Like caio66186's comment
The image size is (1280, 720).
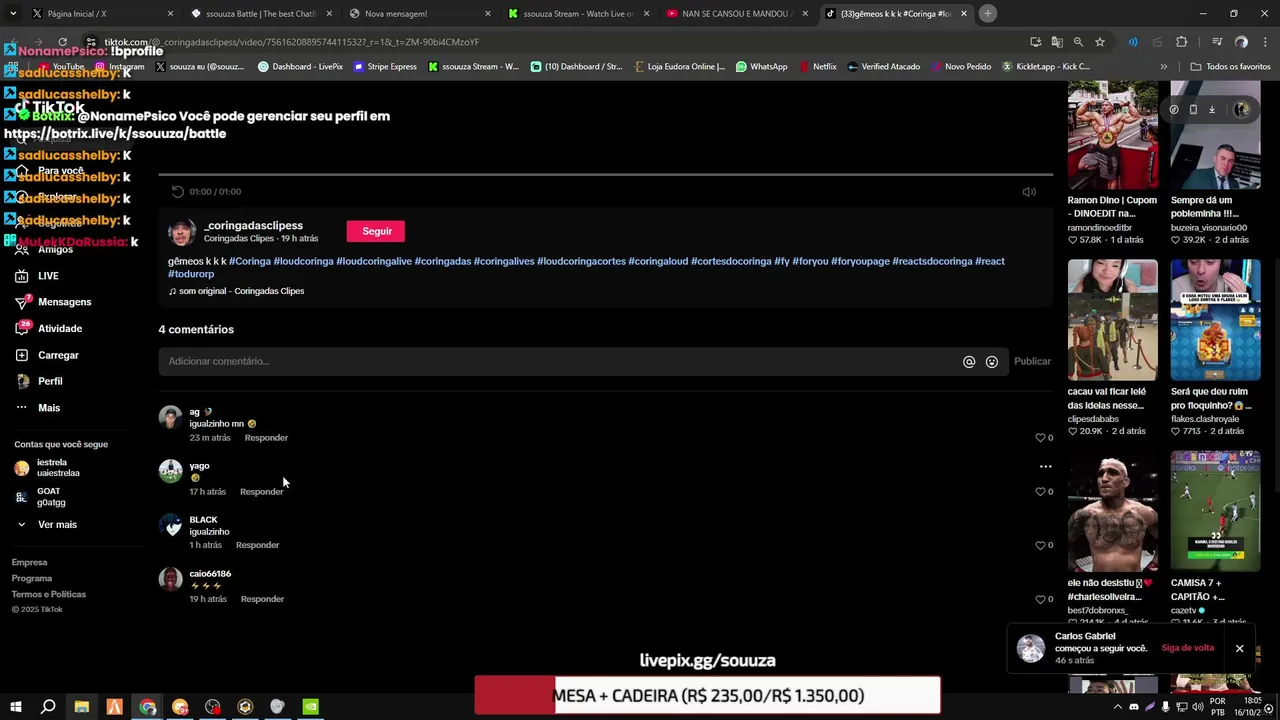1041,600
